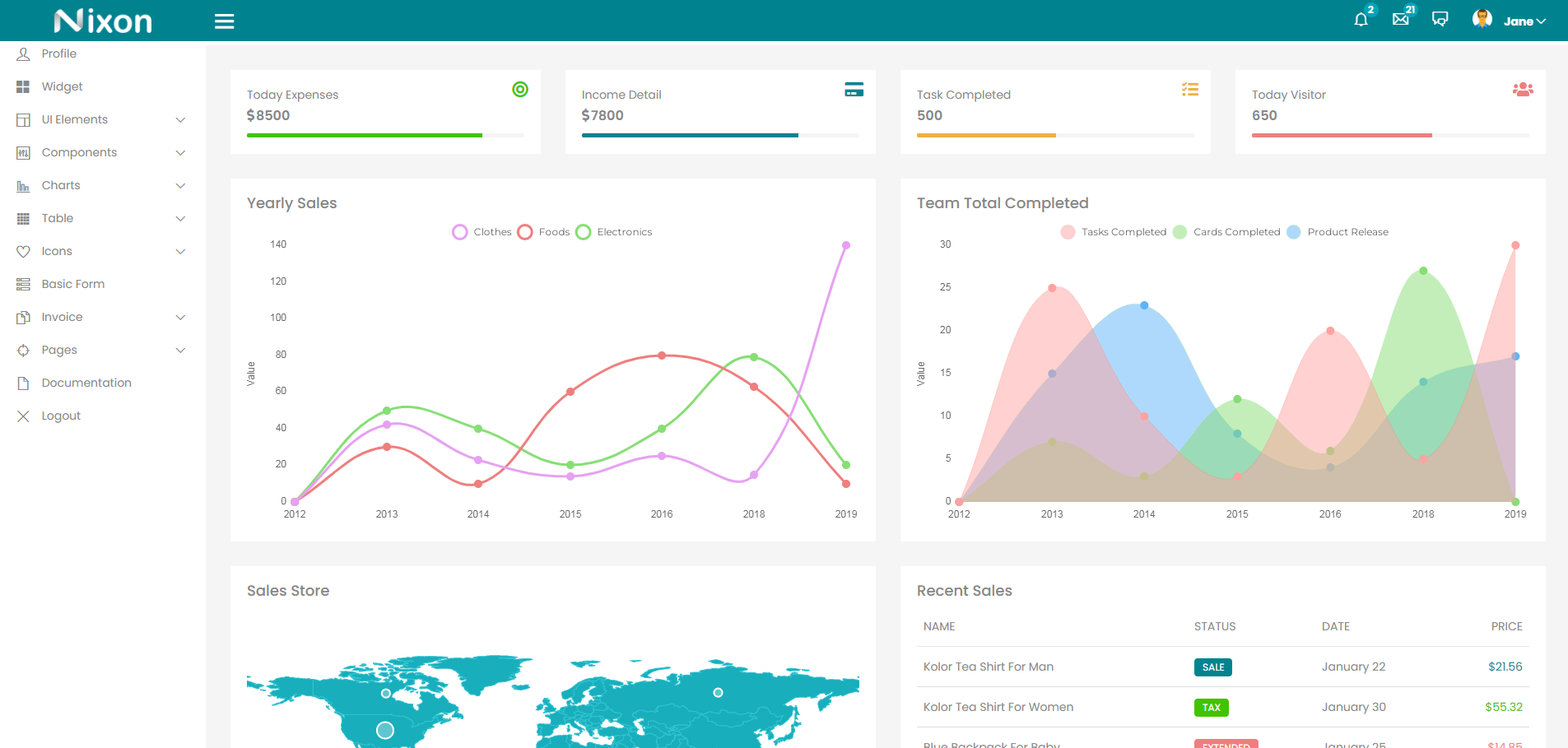This screenshot has width=1568, height=748.
Task: Click the Today Expenses target icon
Action: 520,90
